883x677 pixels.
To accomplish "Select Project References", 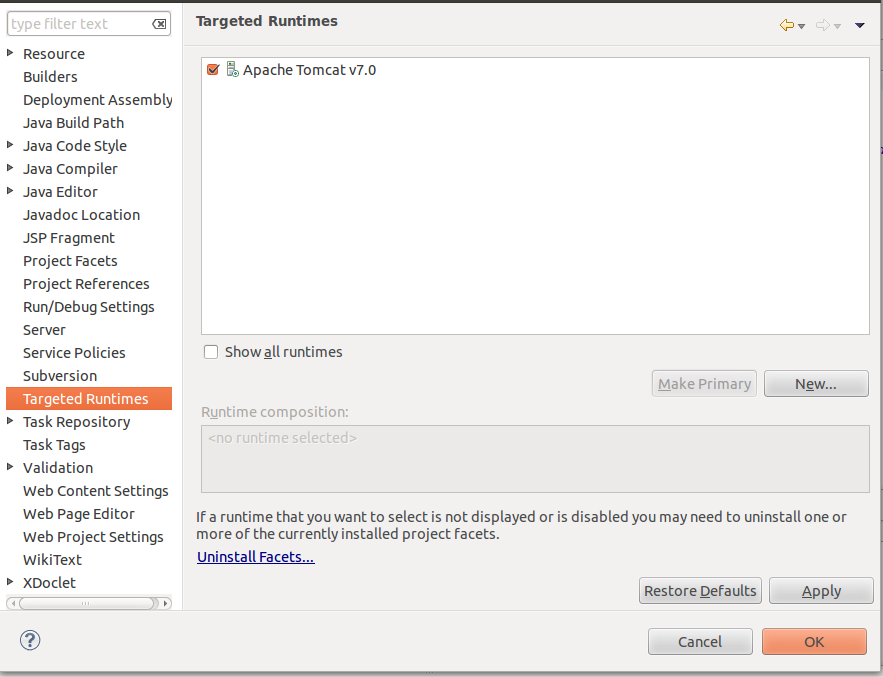I will tap(86, 284).
